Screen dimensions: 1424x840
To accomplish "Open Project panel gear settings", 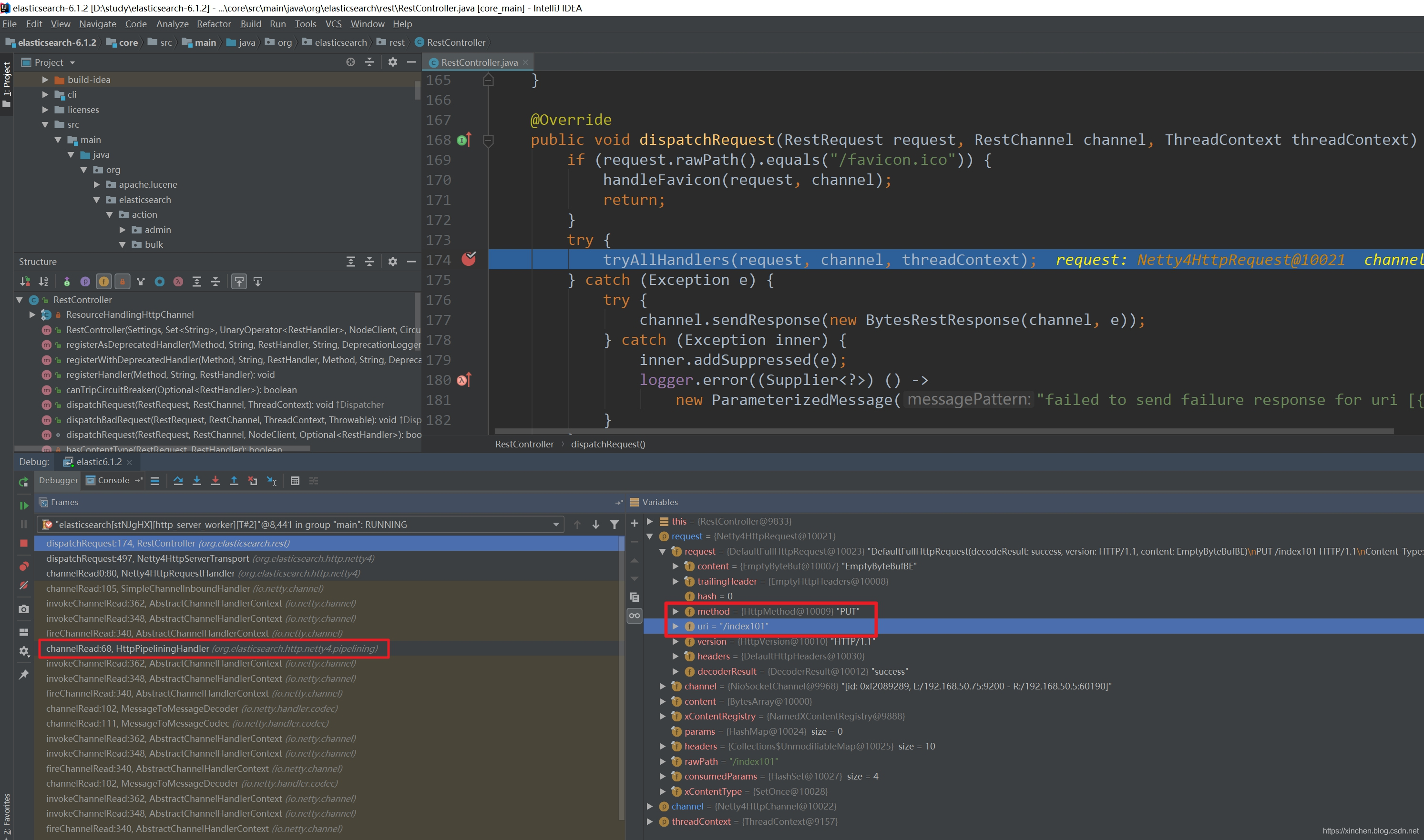I will (x=393, y=62).
